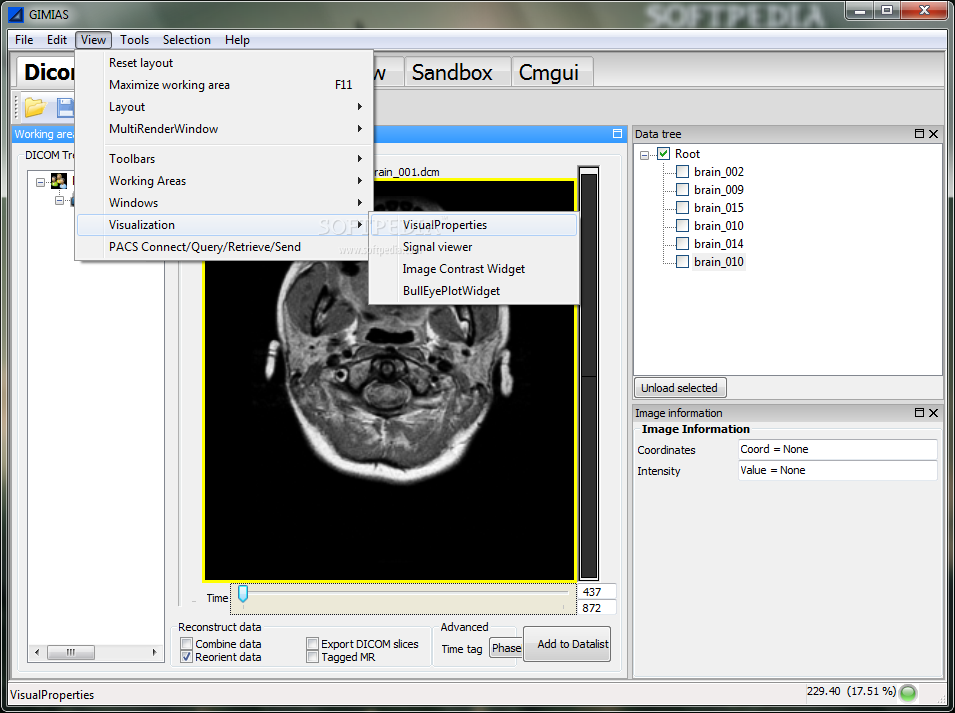Screen dimensions: 955x713
Task: Close the open View menu
Action: (93, 40)
